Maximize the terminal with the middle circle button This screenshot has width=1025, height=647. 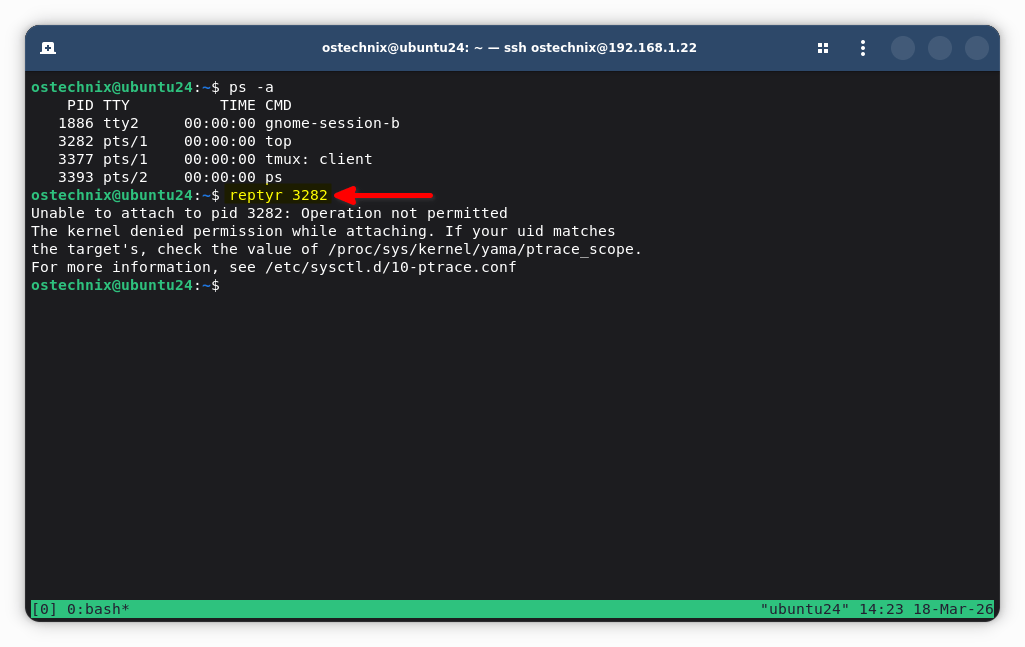tap(939, 48)
